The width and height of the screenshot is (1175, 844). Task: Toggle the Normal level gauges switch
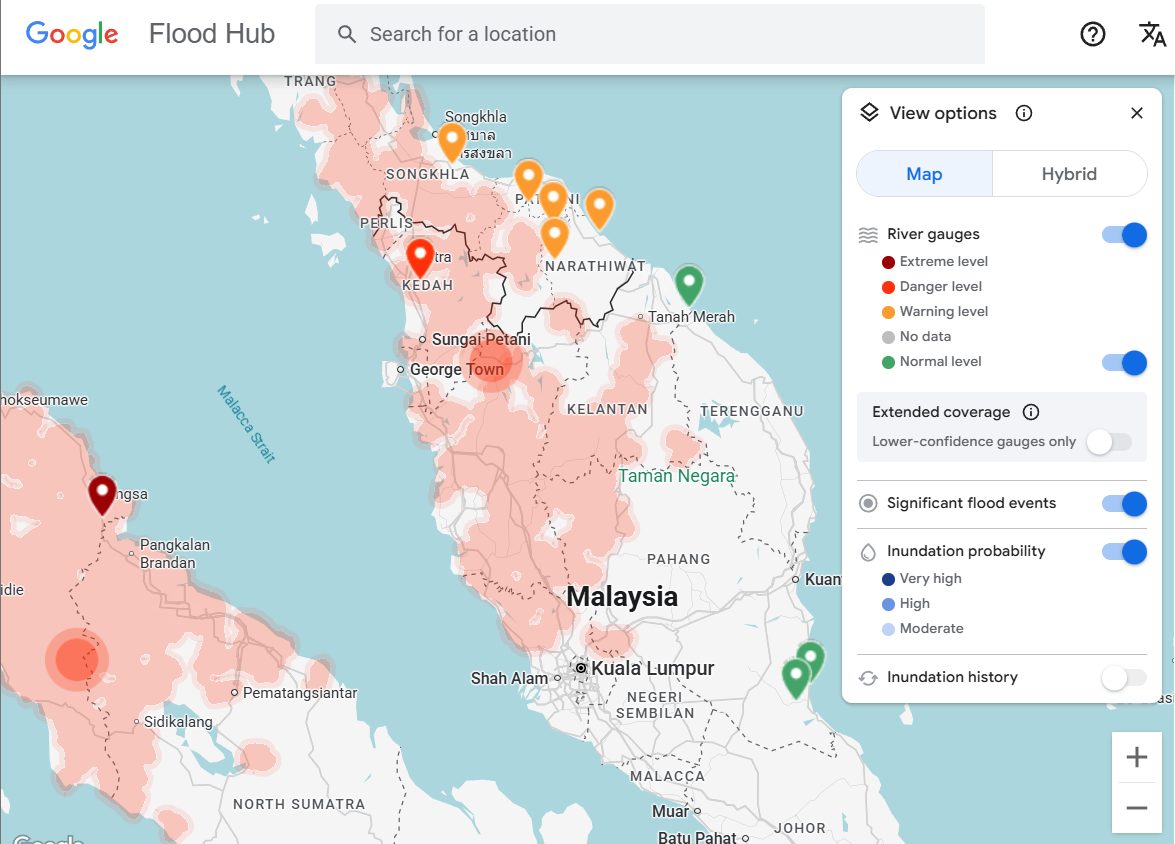click(x=1124, y=362)
